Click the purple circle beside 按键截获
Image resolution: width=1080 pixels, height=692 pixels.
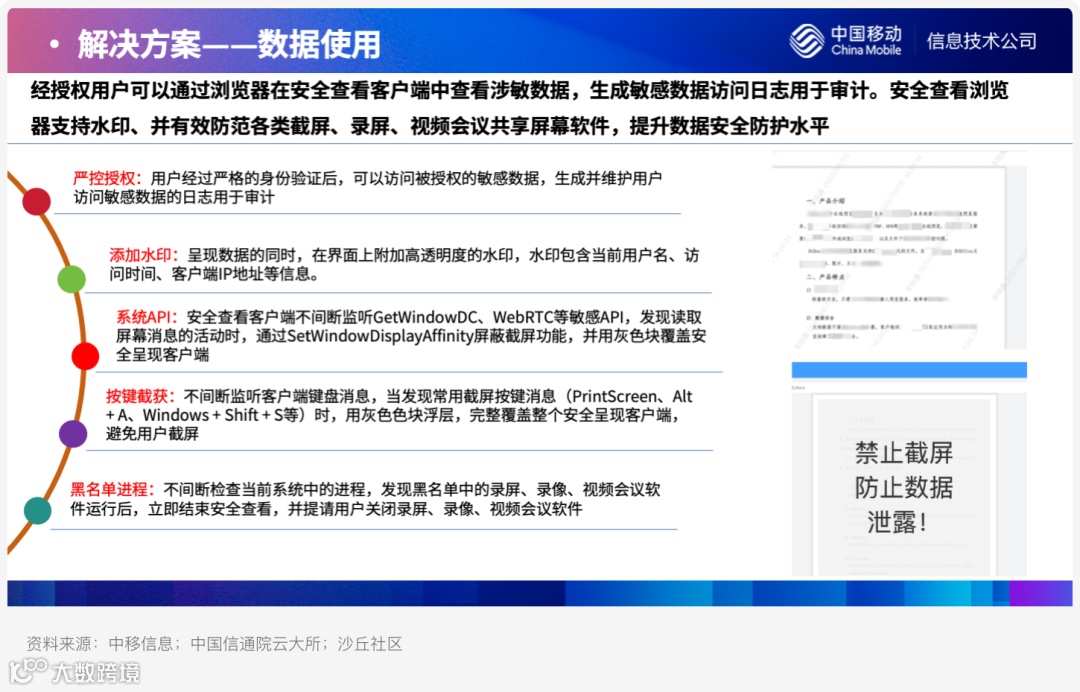(73, 434)
